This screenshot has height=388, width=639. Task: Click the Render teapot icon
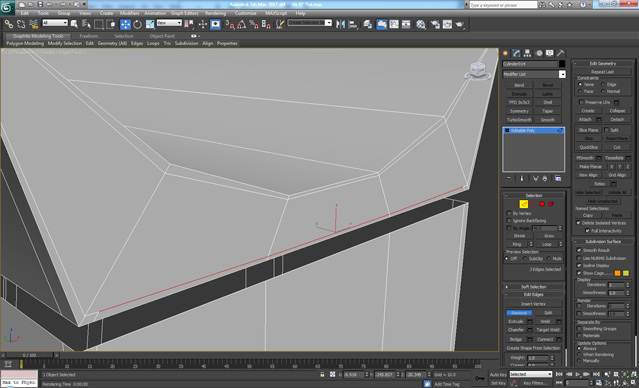point(460,24)
